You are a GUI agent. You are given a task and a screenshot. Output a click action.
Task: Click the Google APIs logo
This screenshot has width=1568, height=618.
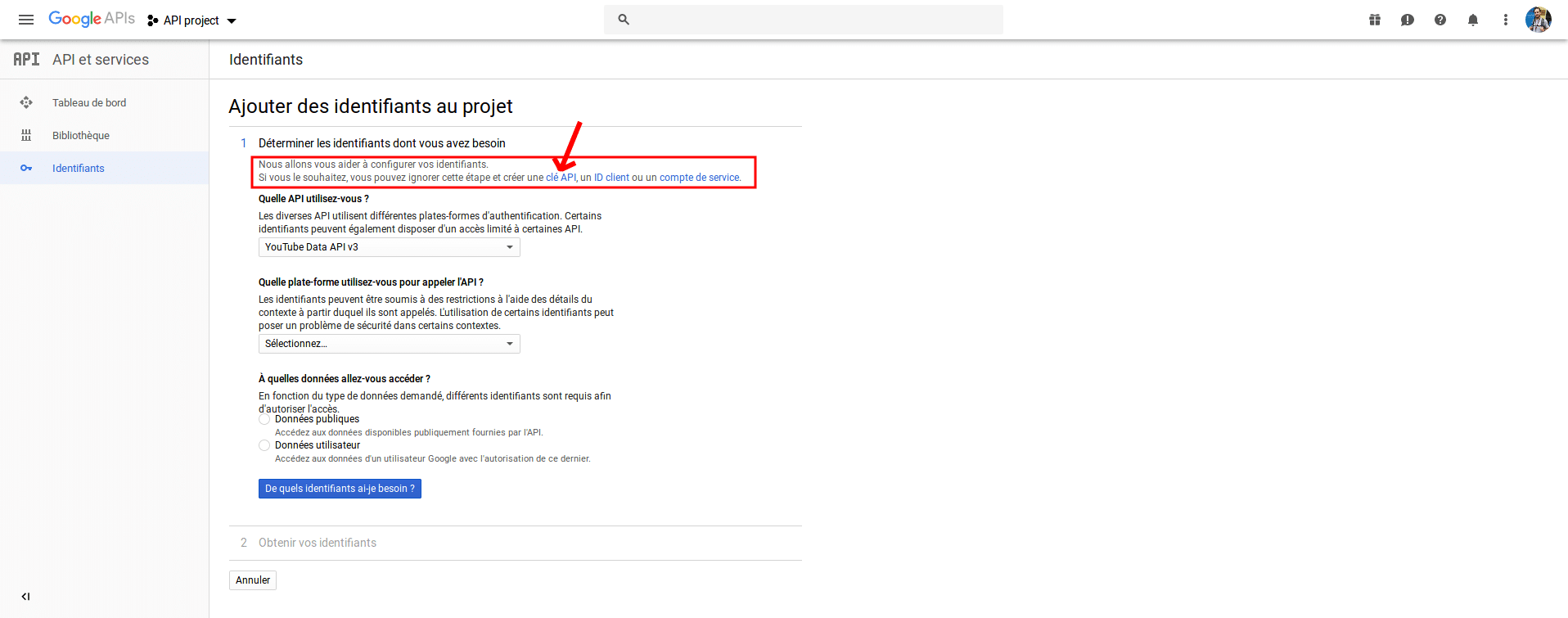(92, 19)
